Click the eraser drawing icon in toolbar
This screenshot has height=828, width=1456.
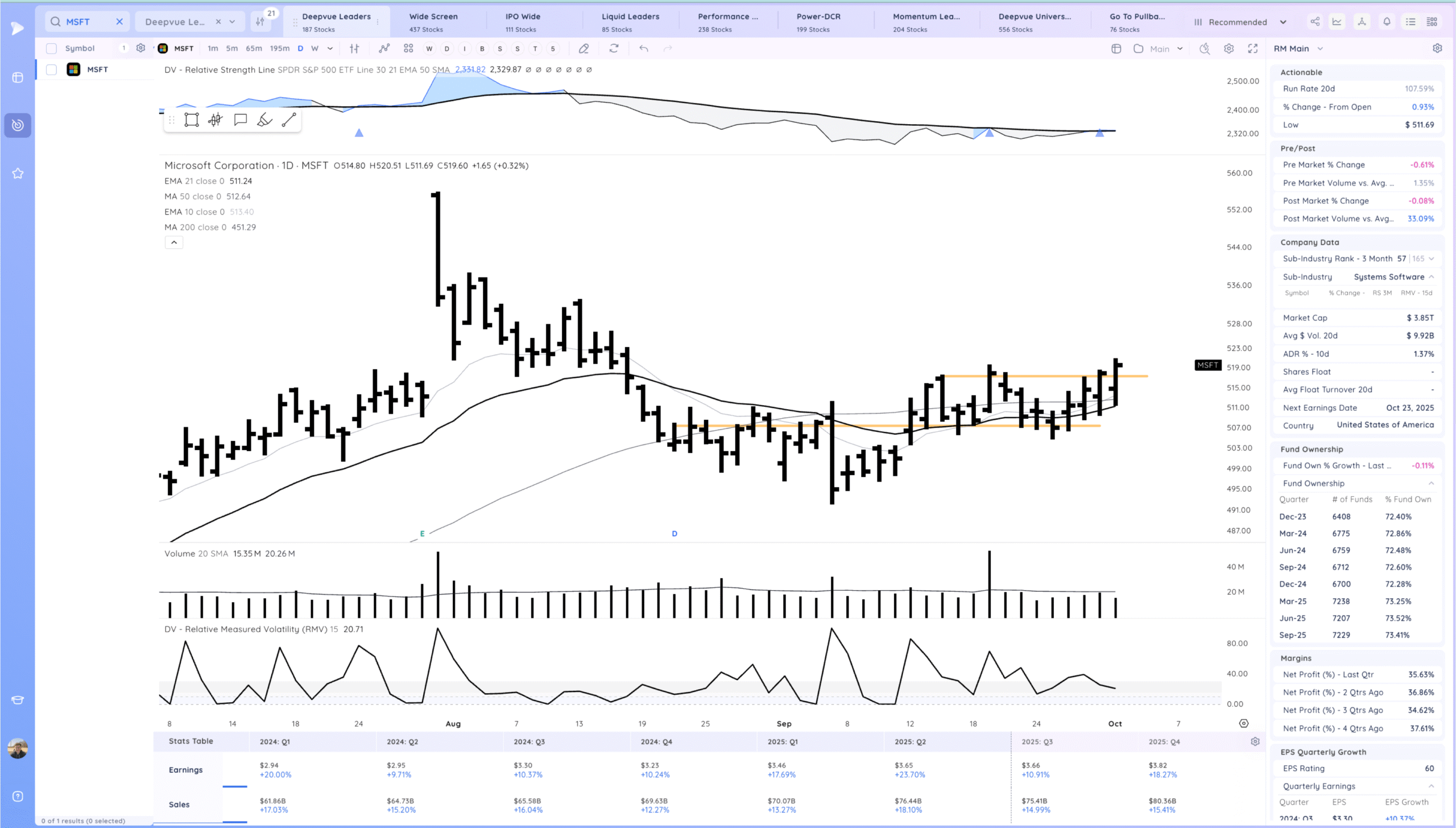click(x=584, y=48)
